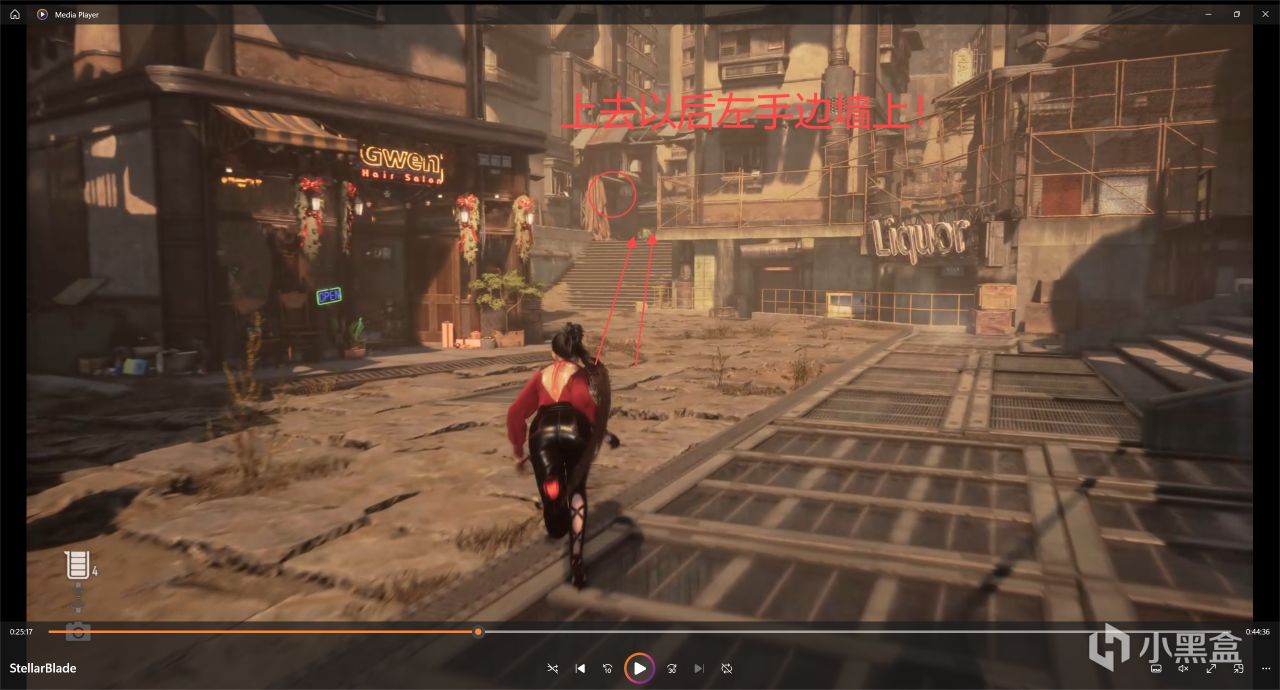Image resolution: width=1280 pixels, height=690 pixels.
Task: Click the elapsed time 0:25:17
Action: (21, 632)
